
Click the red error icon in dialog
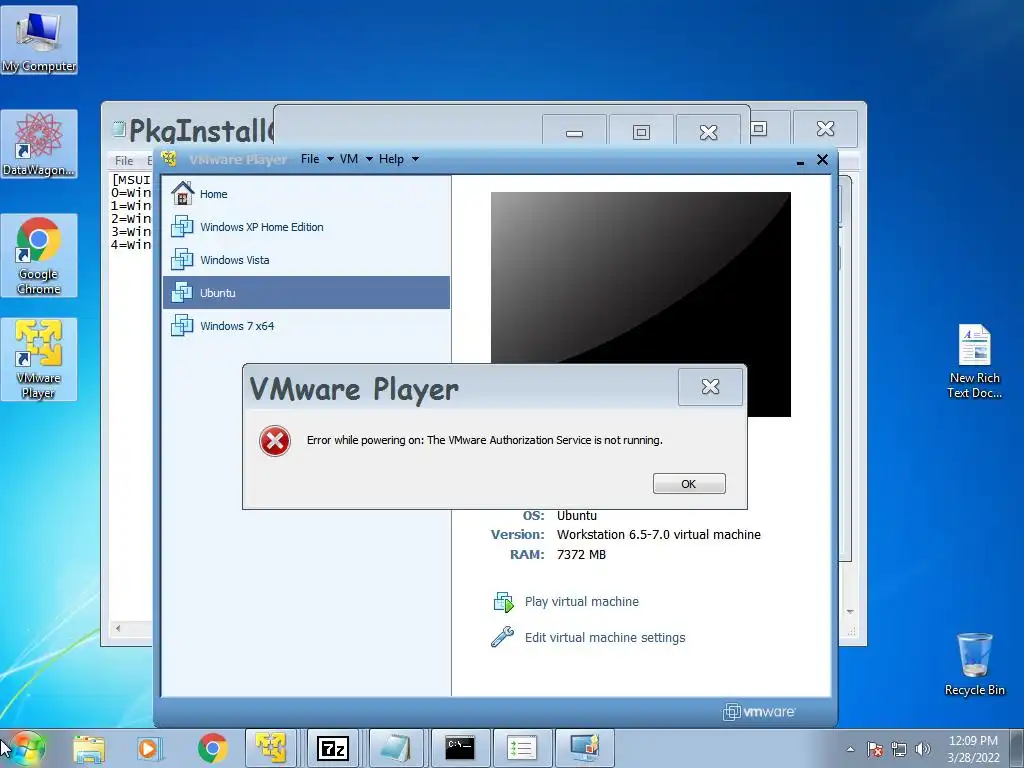pos(275,441)
